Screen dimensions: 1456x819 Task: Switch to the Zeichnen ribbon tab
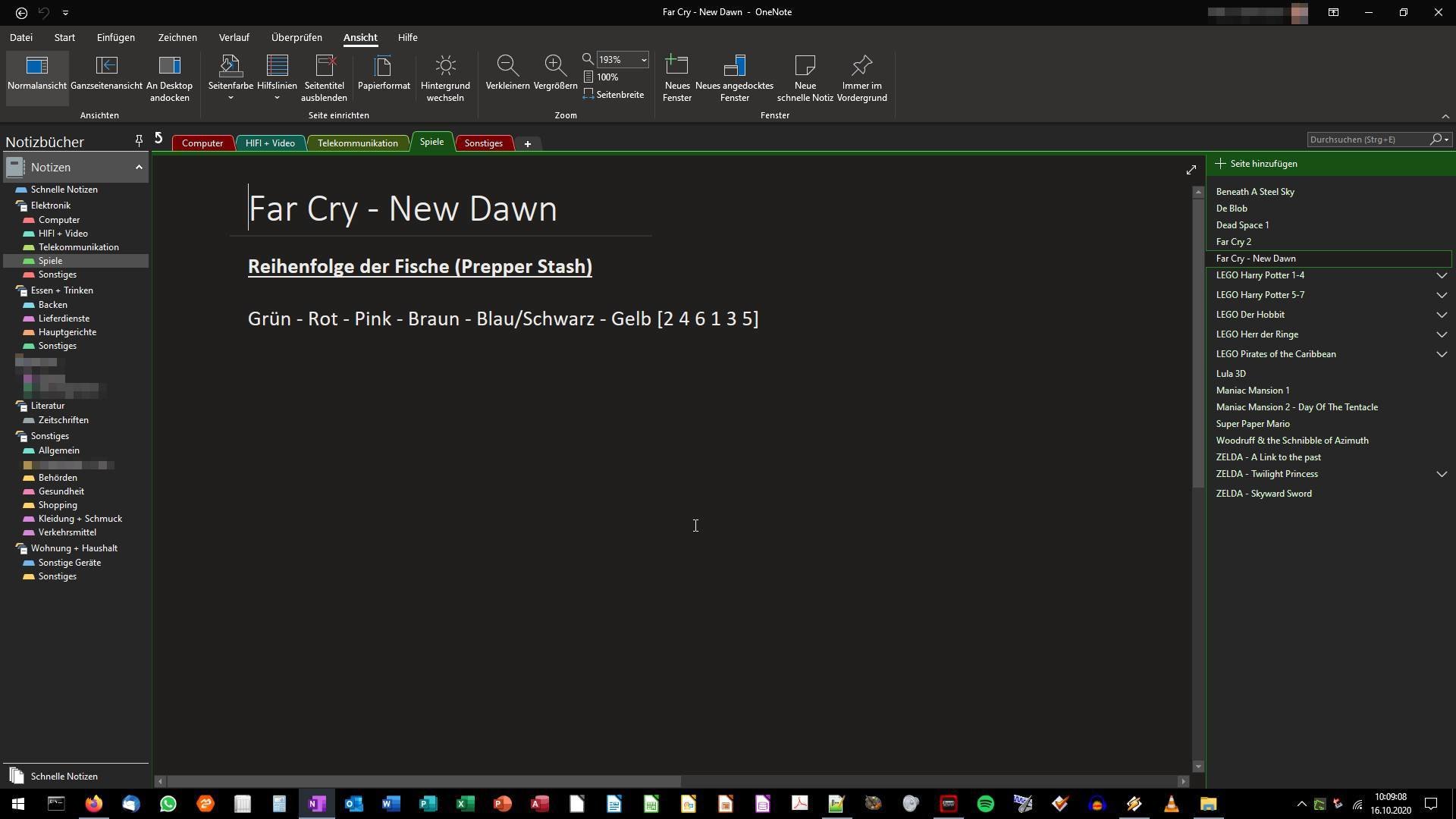tap(177, 37)
